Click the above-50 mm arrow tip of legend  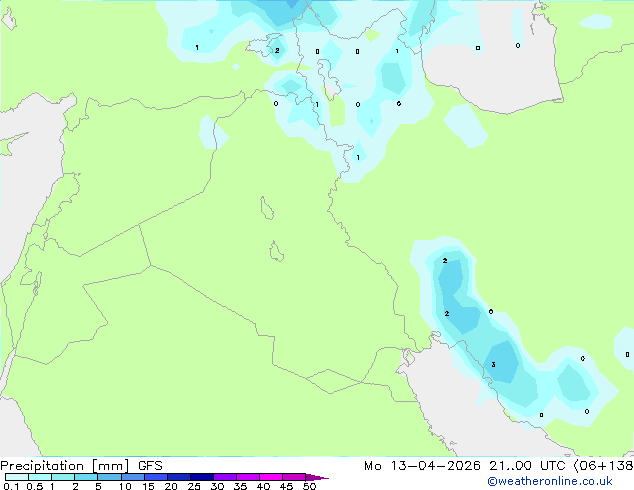(317, 477)
